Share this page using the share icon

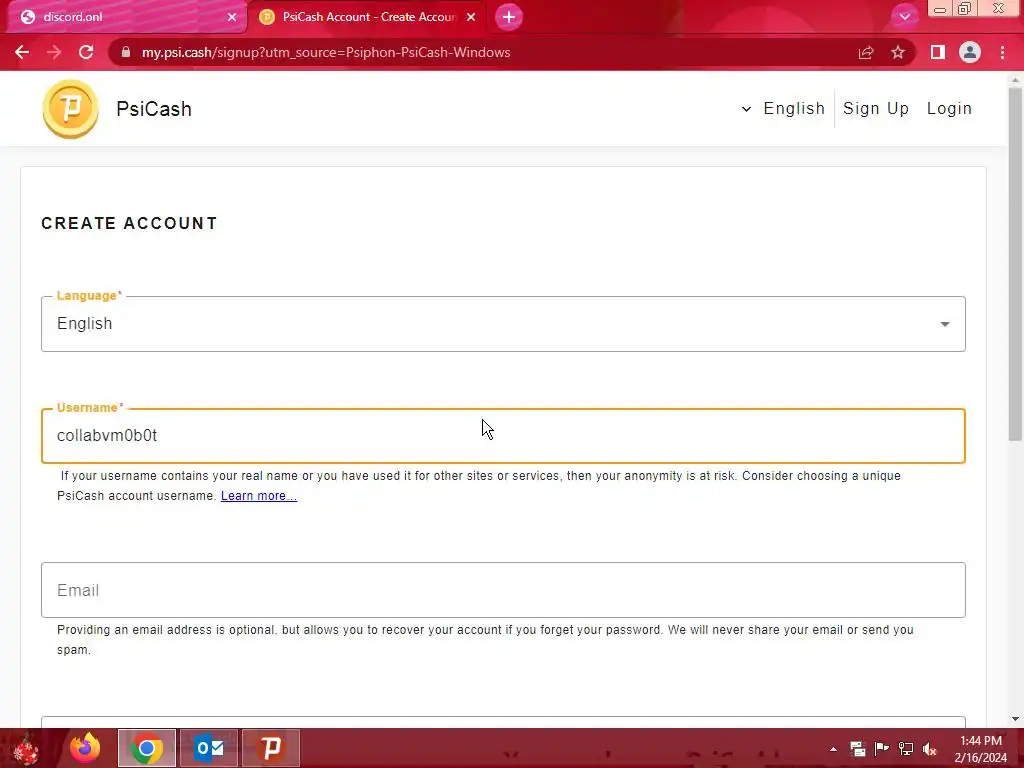(x=866, y=52)
